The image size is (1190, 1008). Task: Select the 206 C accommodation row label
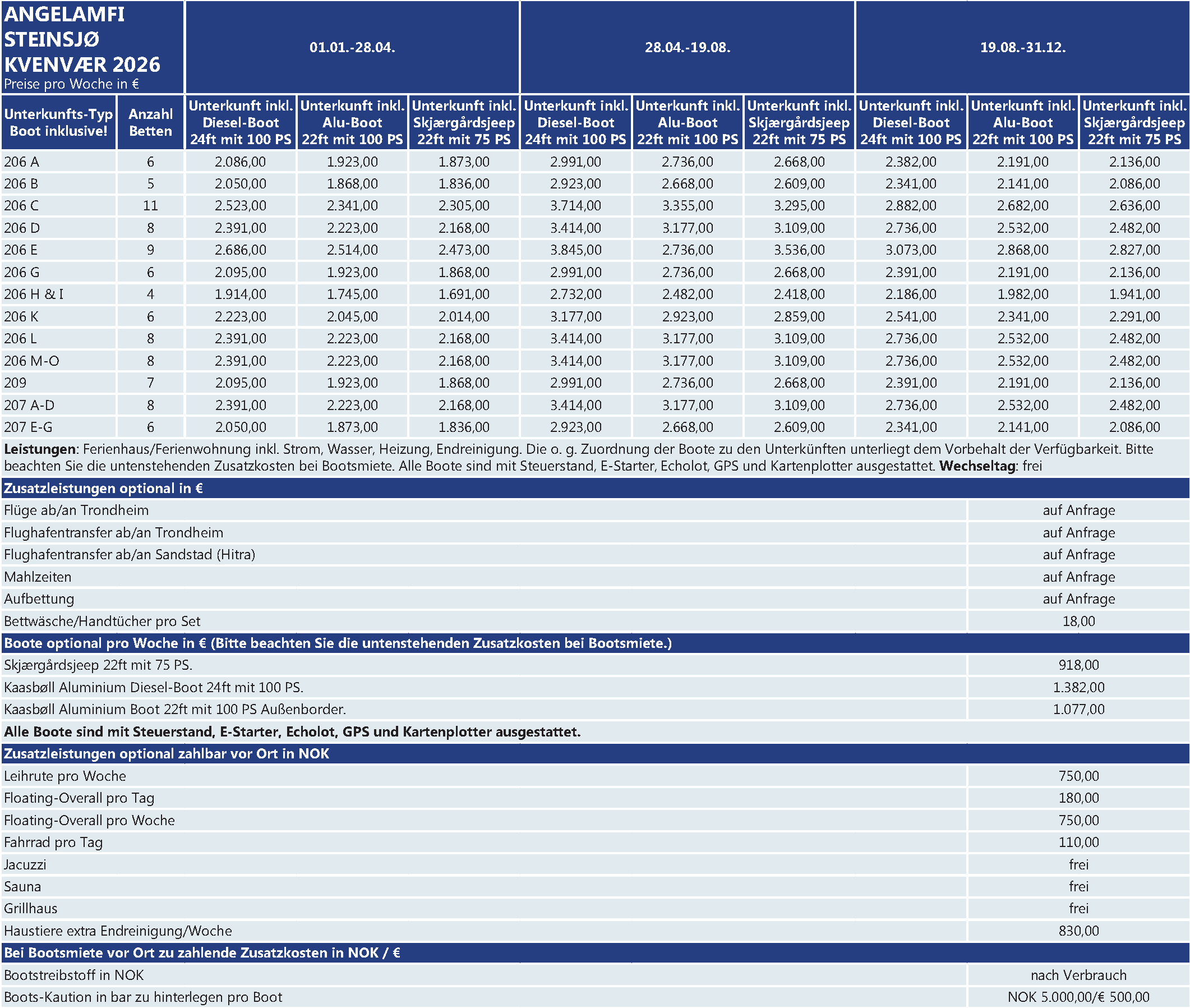click(x=22, y=206)
